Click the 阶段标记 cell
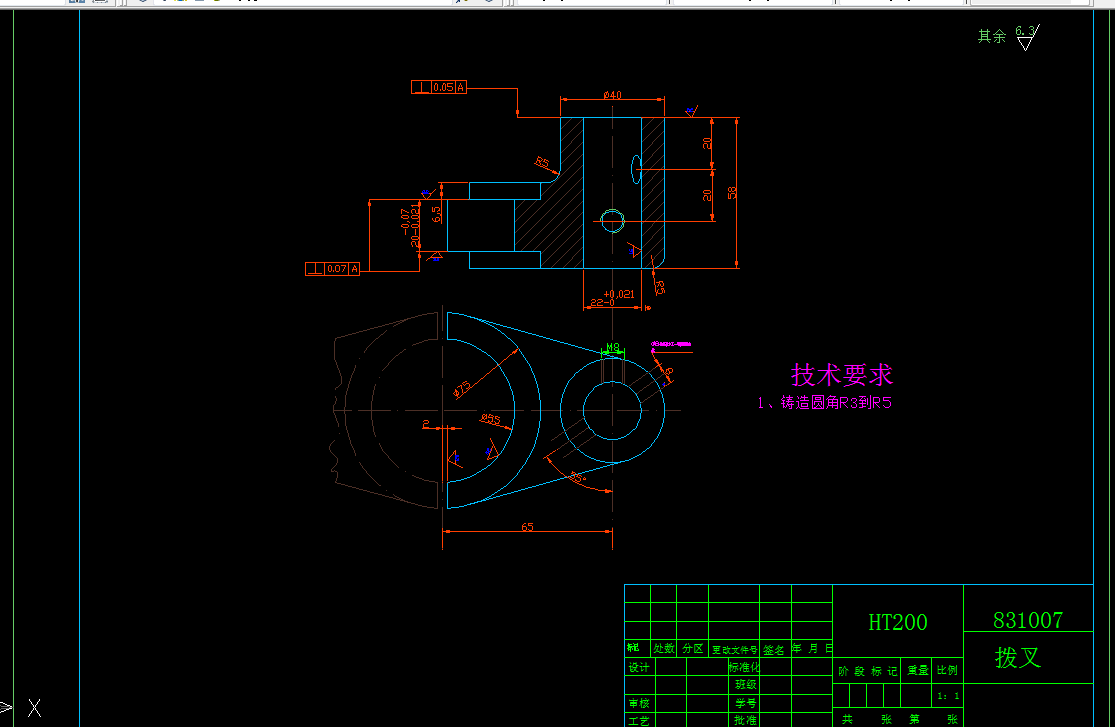The width and height of the screenshot is (1115, 727). point(867,671)
